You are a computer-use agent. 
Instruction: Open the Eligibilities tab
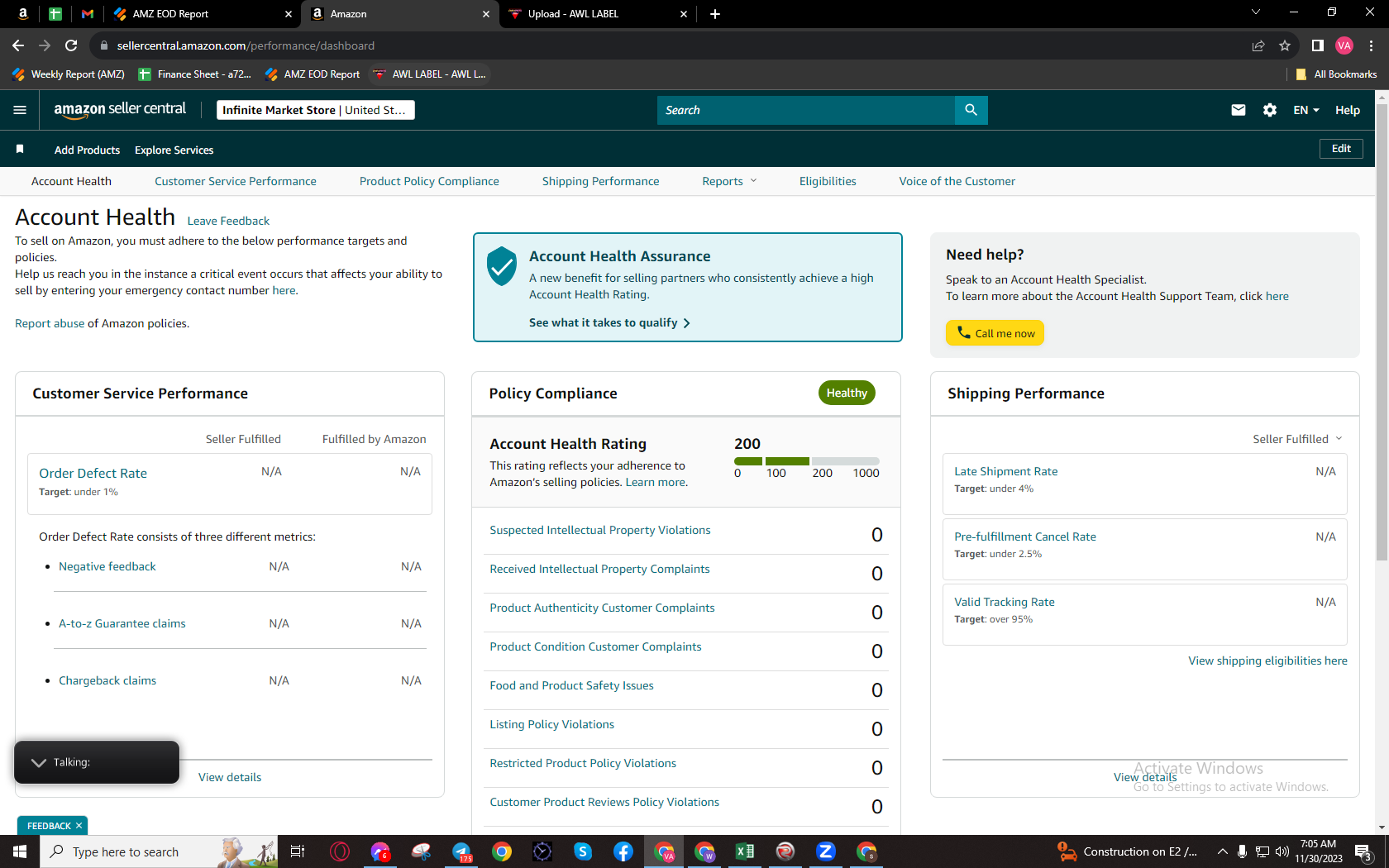click(x=828, y=181)
